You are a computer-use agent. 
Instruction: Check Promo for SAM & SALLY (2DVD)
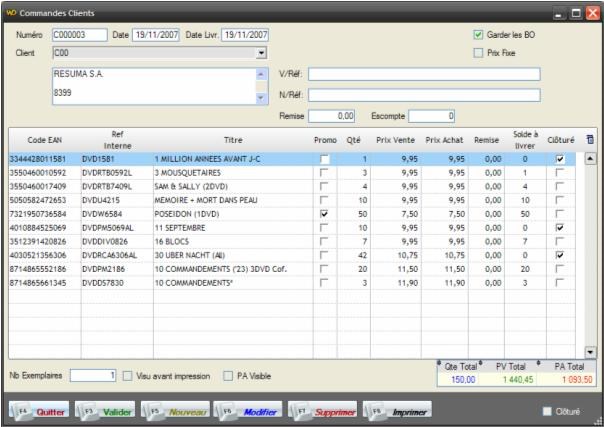pyautogui.click(x=324, y=186)
